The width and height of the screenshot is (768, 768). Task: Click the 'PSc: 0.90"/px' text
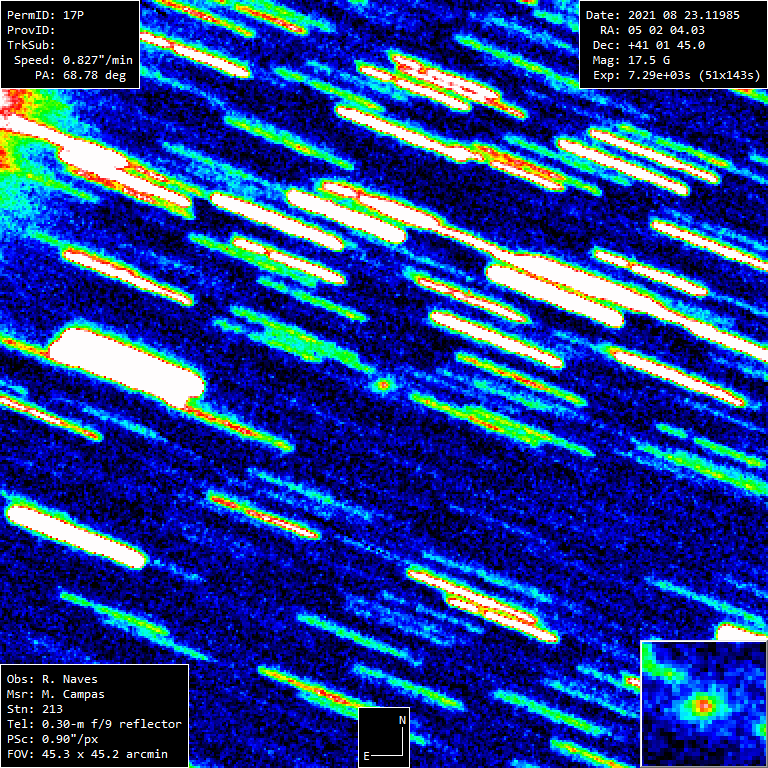(x=52, y=739)
